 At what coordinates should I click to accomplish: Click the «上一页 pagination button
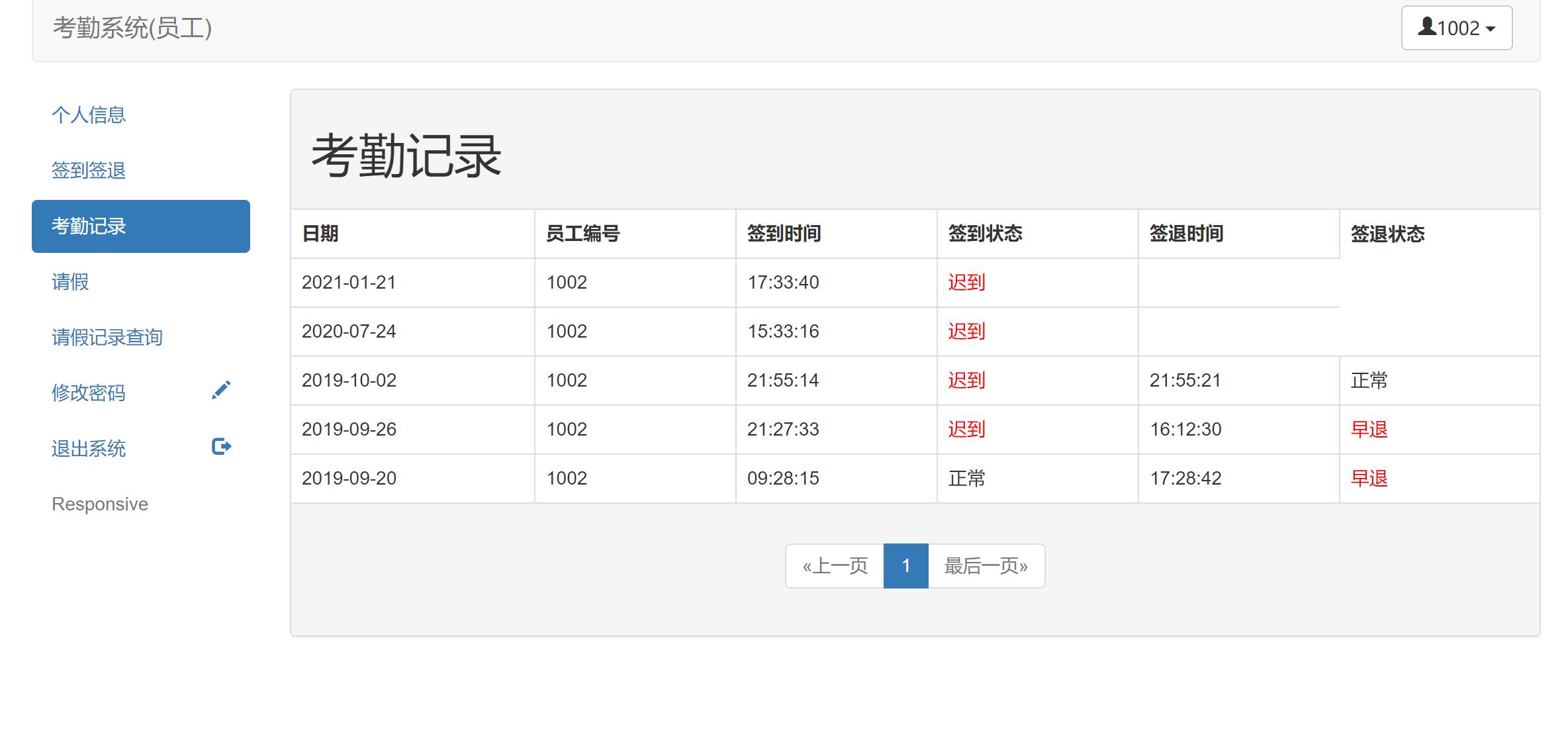[835, 566]
